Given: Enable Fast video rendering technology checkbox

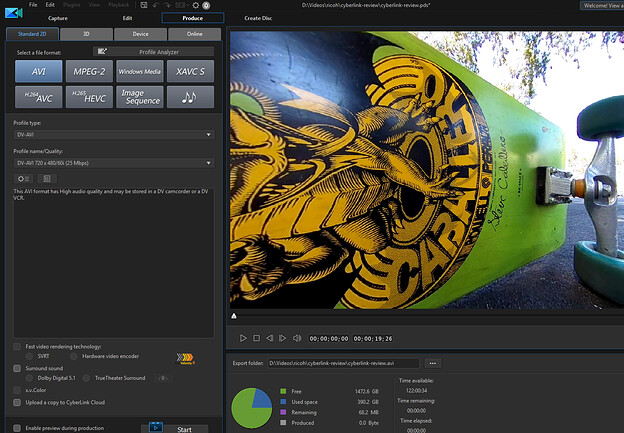Looking at the screenshot, I should 17,347.
